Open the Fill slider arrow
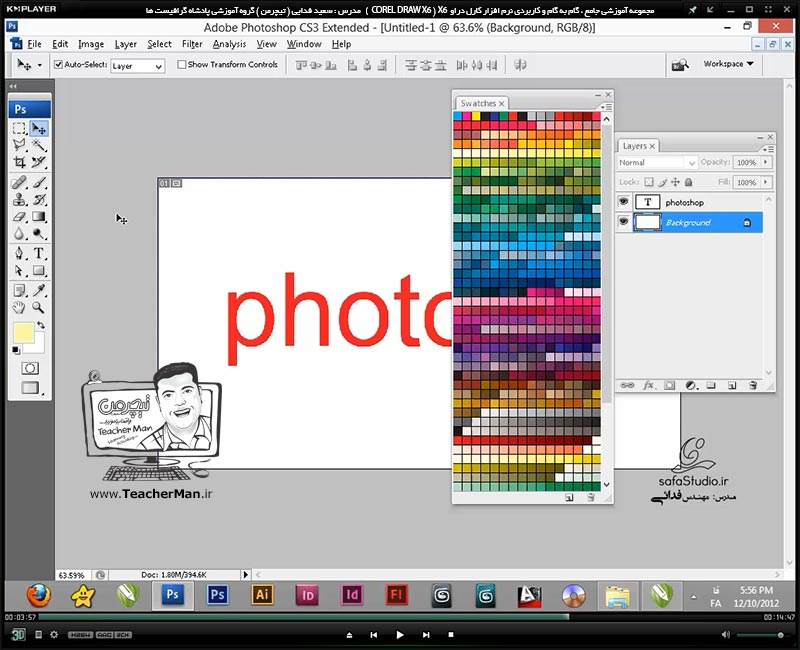The width and height of the screenshot is (800, 650). coord(765,182)
